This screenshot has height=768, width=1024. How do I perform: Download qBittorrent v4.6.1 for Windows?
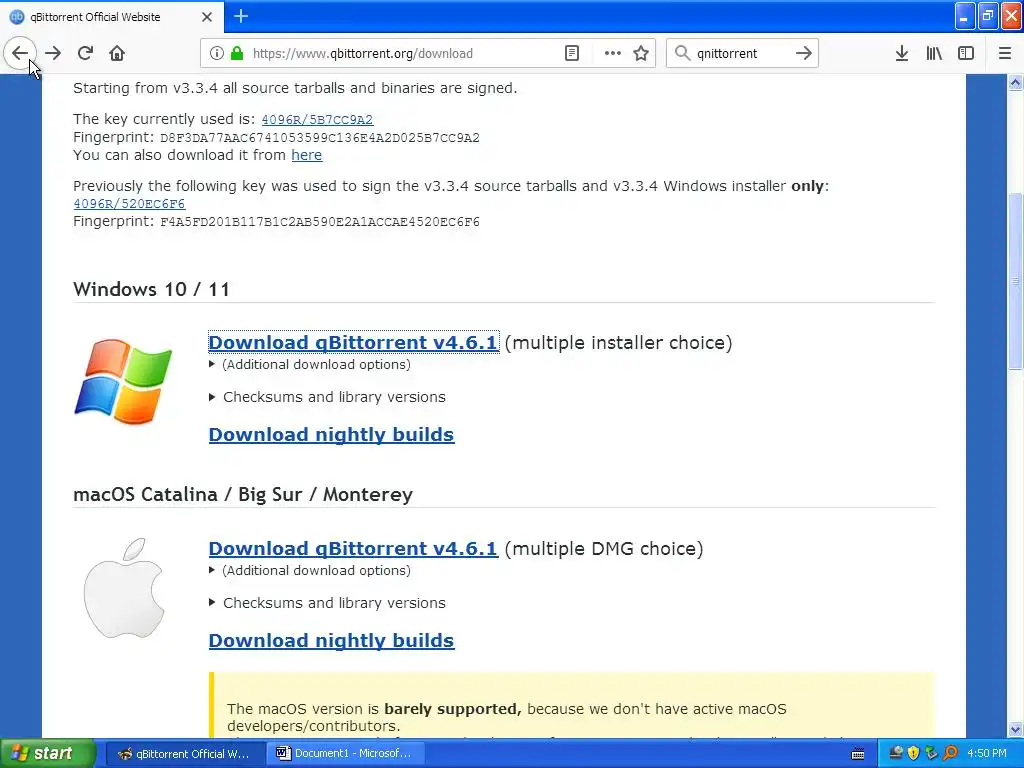353,342
